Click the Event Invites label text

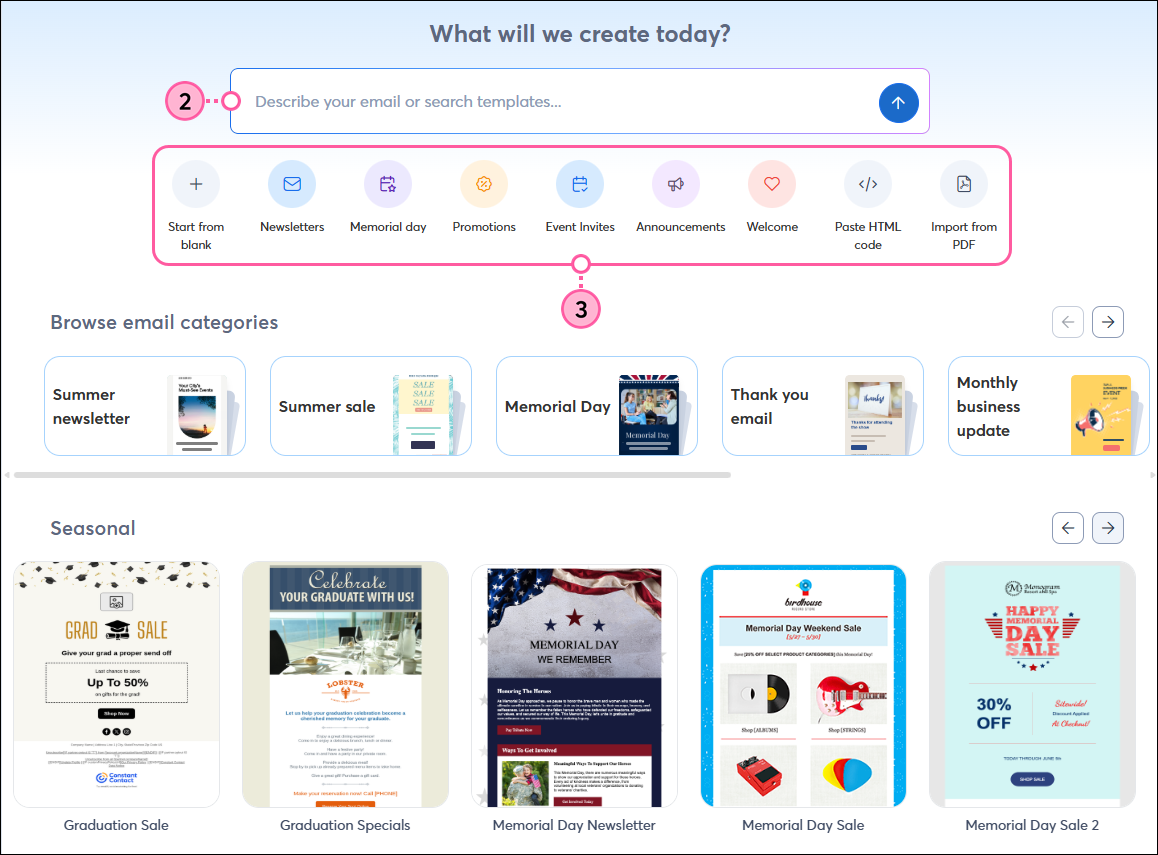tap(580, 227)
